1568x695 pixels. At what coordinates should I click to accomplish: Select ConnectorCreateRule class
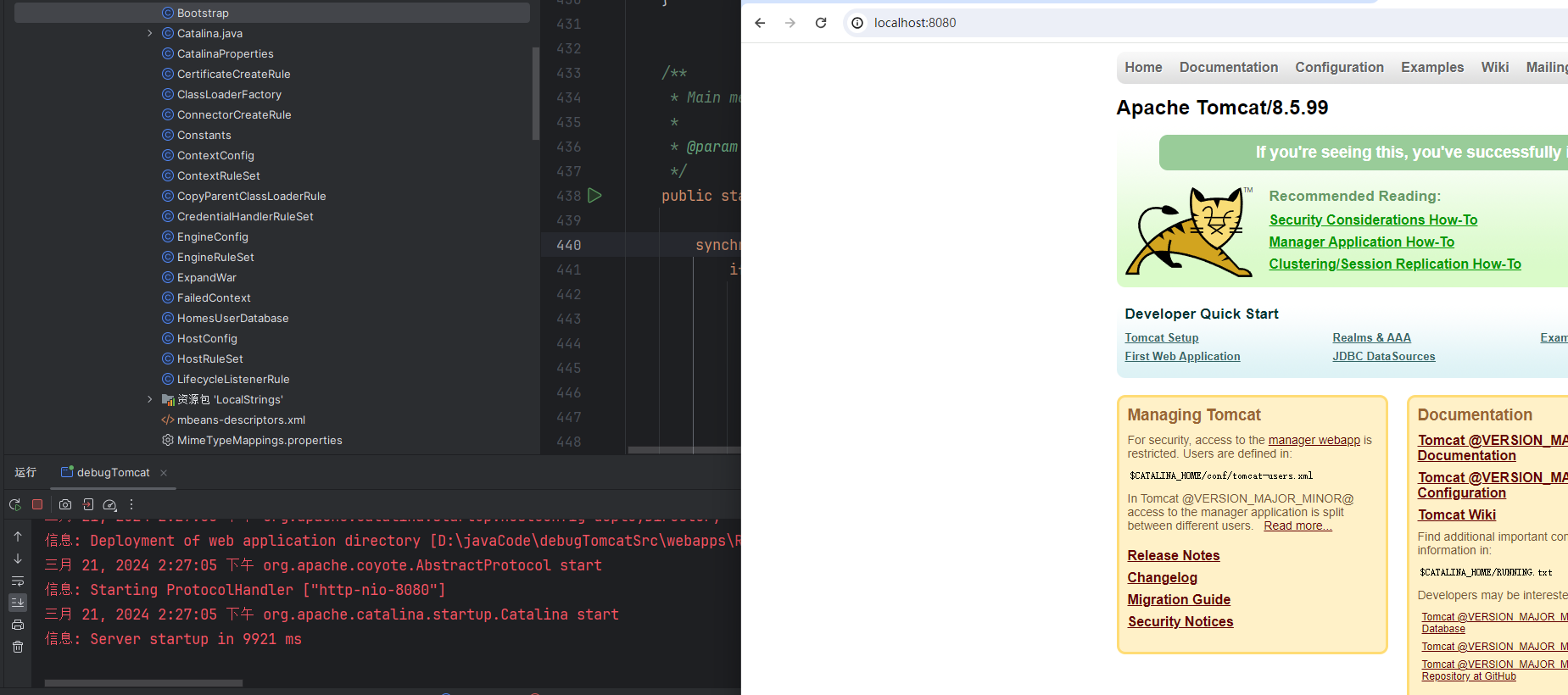(x=234, y=114)
